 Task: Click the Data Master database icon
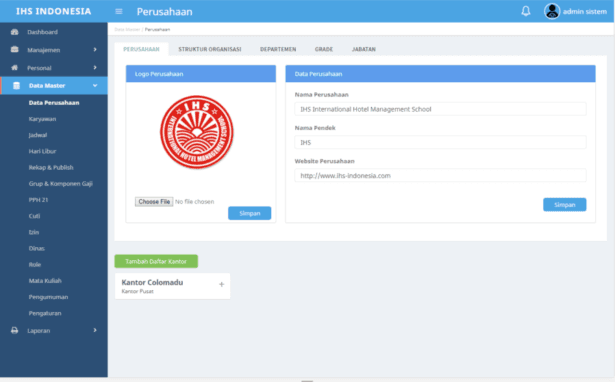[x=16, y=85]
